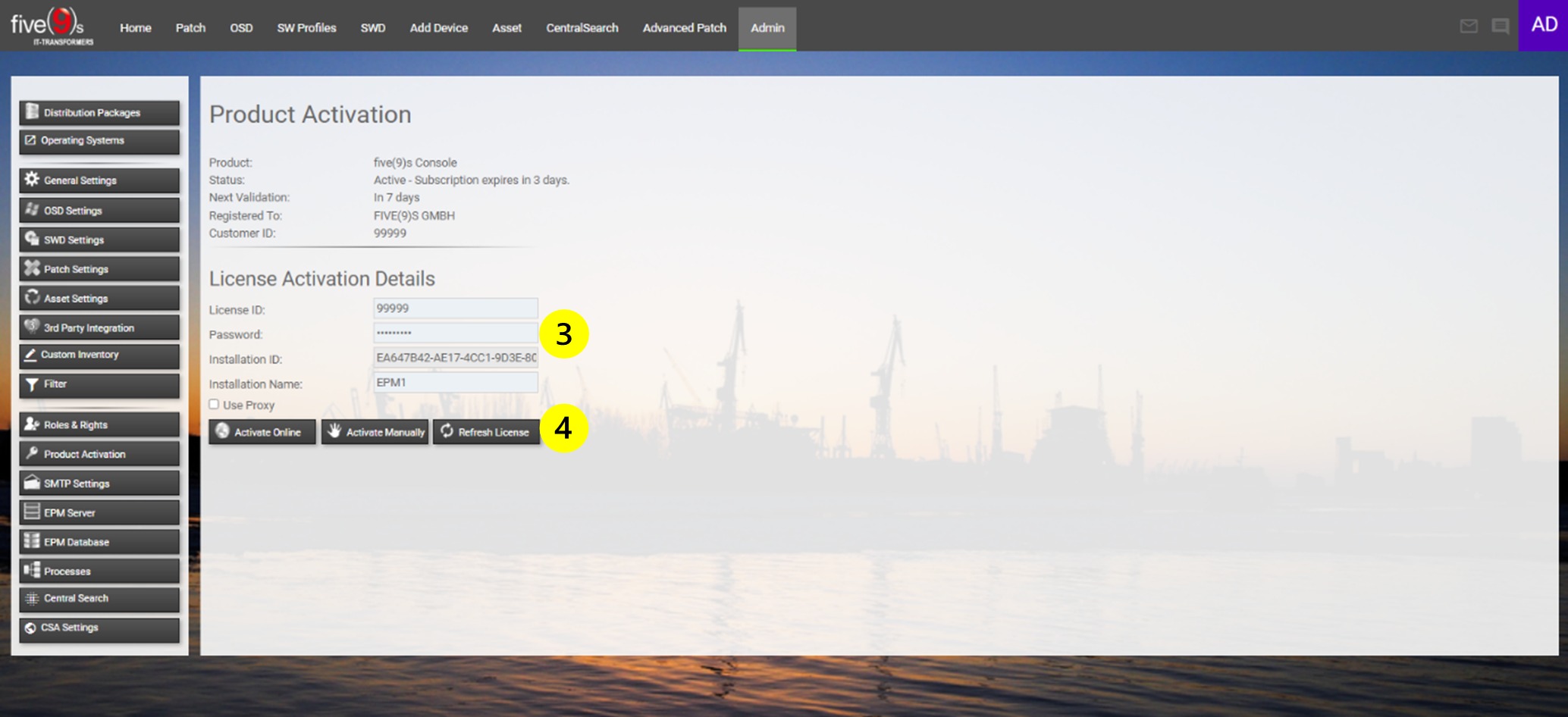Screen dimensions: 1568x717
Task: Click the Asset Settings refresh icon
Action: click(x=32, y=298)
